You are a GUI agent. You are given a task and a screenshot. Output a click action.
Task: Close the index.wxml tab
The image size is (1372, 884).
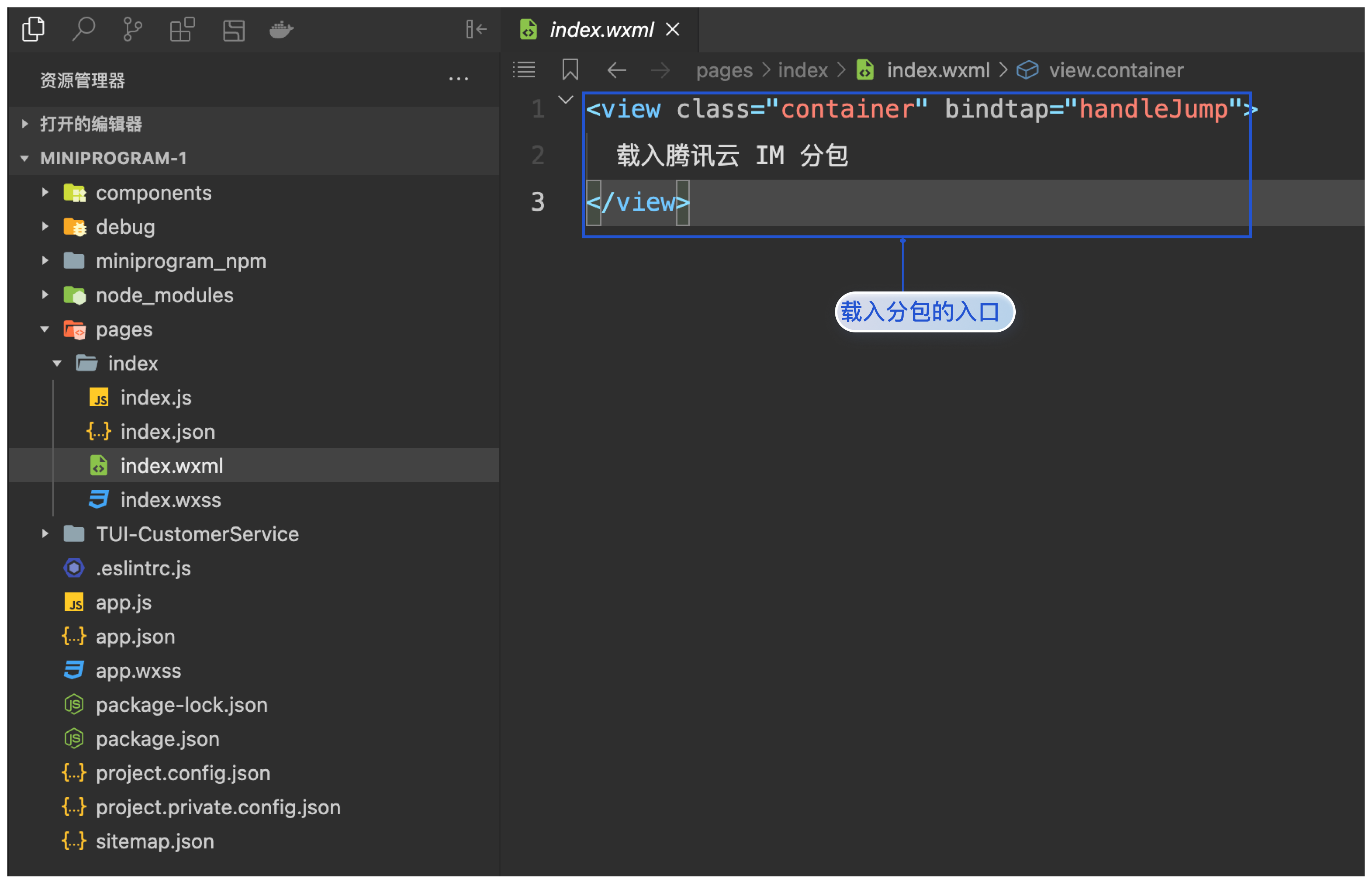click(672, 29)
